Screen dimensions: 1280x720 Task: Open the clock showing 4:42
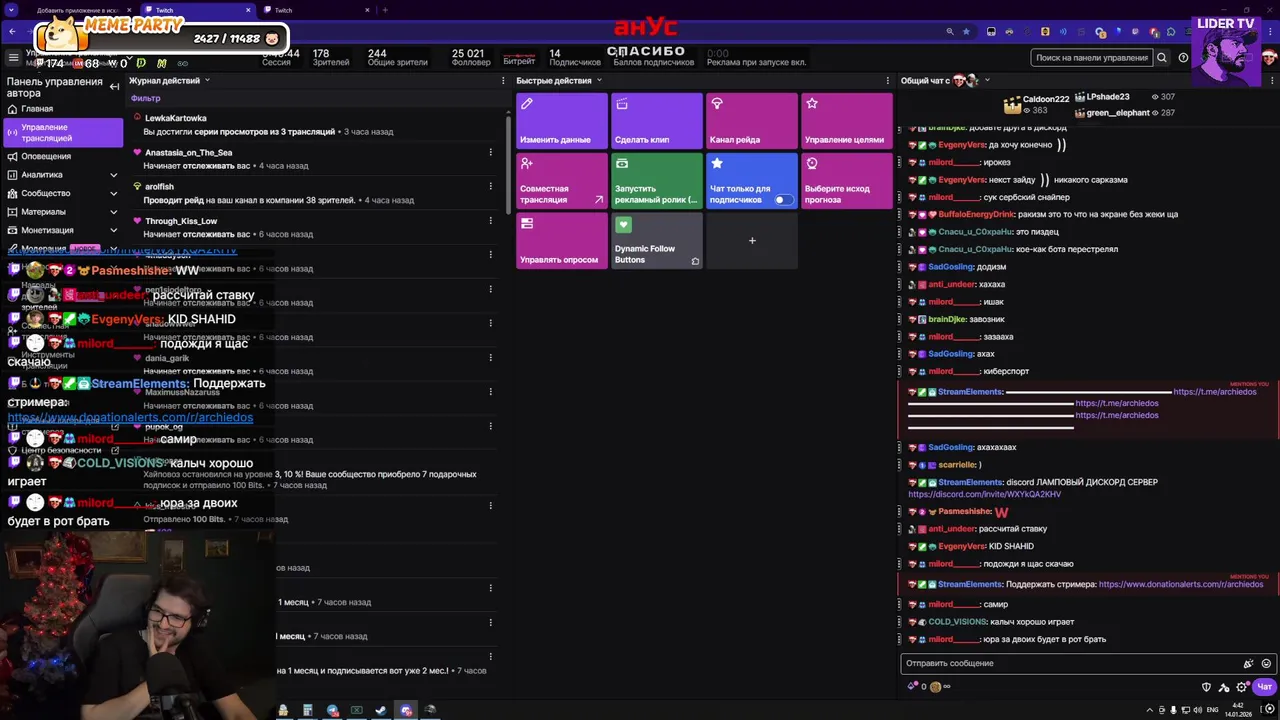1239,710
